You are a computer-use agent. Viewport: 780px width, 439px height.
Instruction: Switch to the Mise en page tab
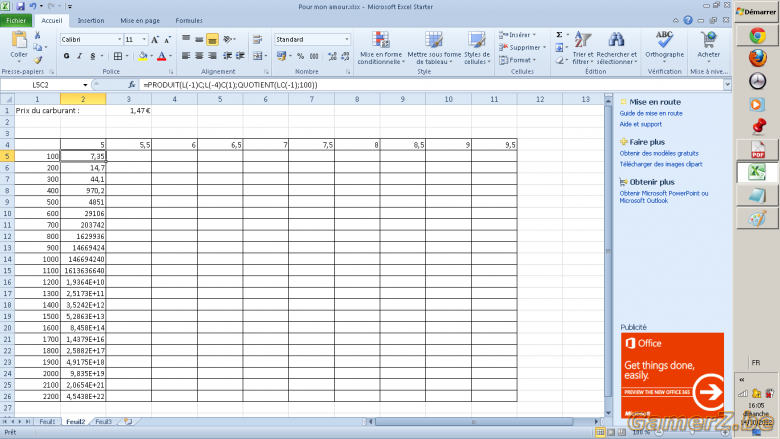tap(140, 20)
